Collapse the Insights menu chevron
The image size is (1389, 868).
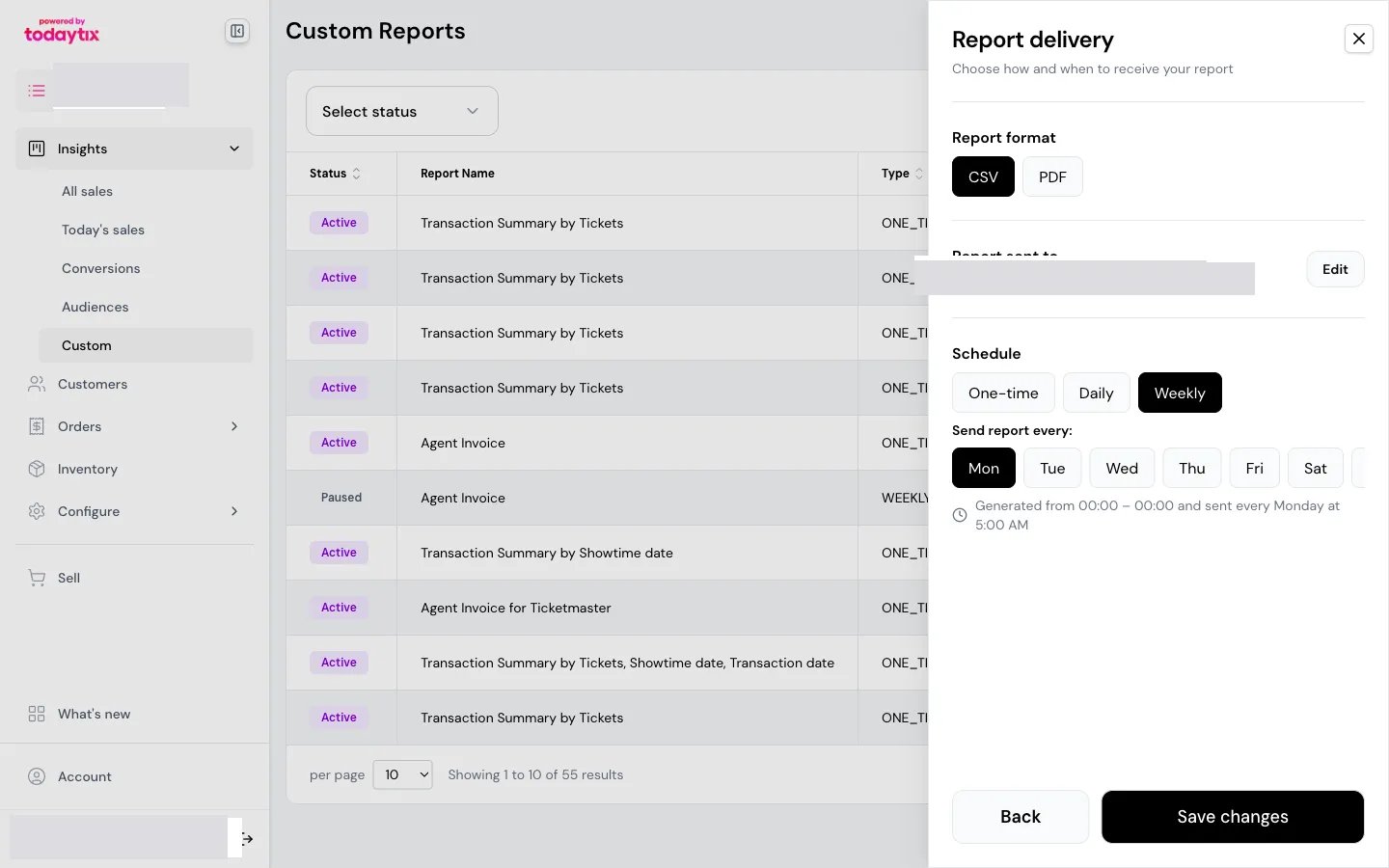tap(234, 149)
